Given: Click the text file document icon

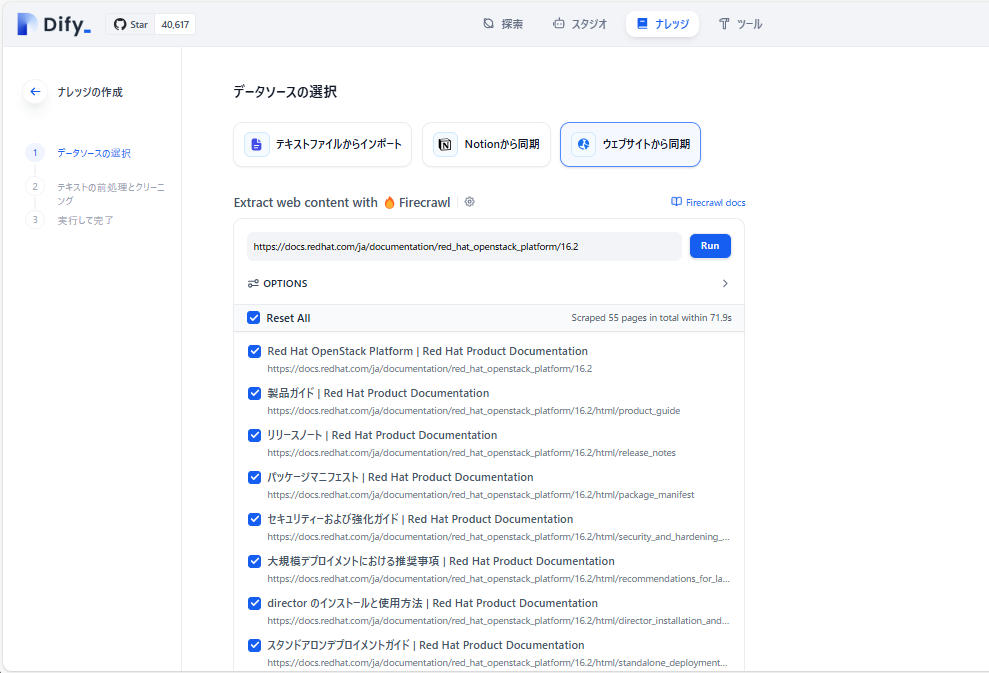Looking at the screenshot, I should (x=257, y=144).
